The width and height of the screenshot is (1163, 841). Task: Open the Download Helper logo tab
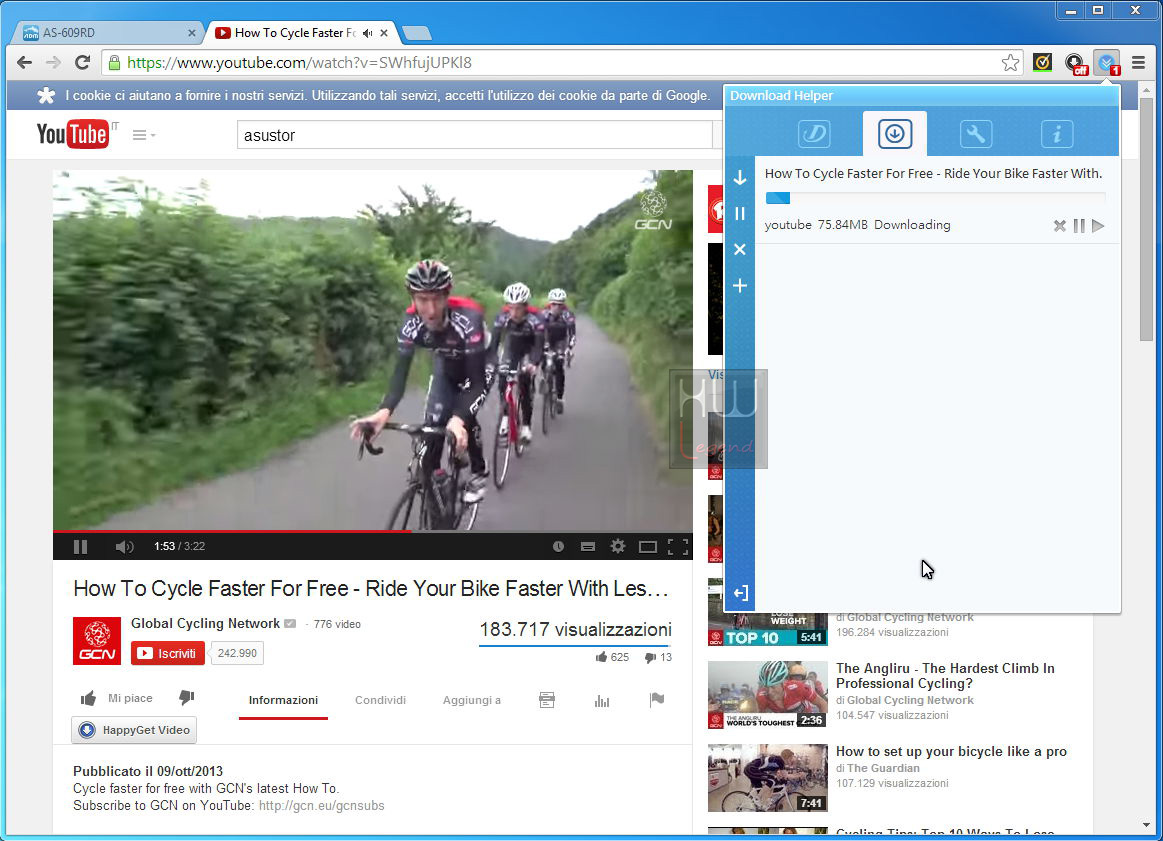(814, 133)
